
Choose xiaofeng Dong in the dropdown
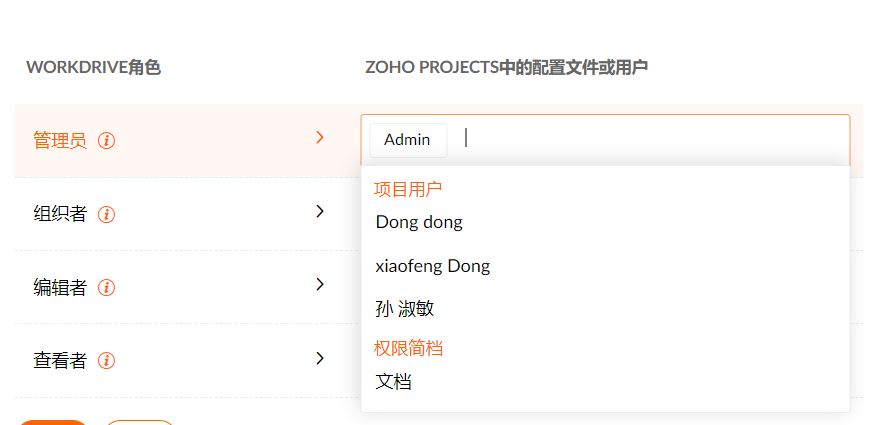click(x=432, y=266)
